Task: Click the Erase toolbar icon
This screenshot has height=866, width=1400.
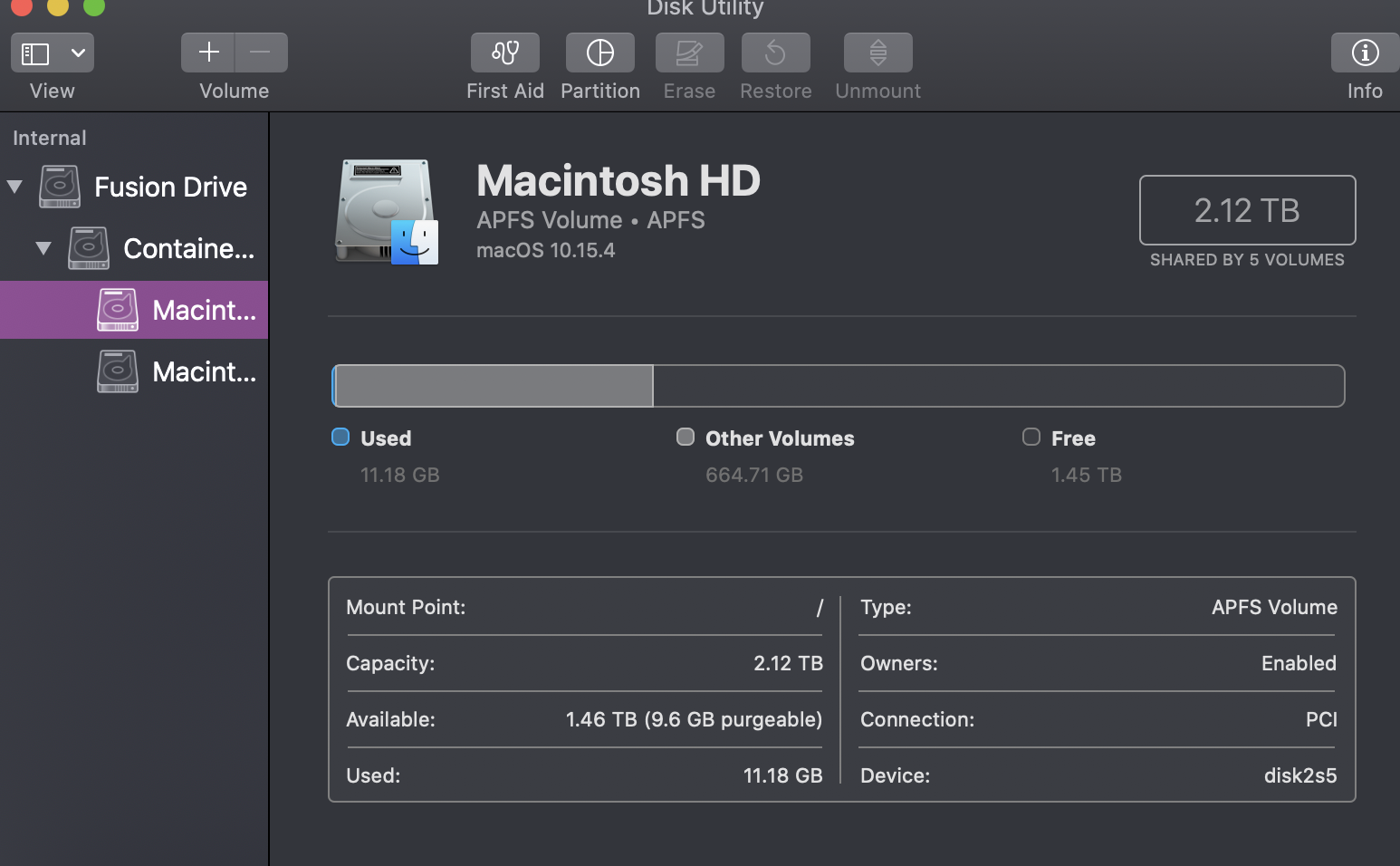Action: tap(689, 53)
